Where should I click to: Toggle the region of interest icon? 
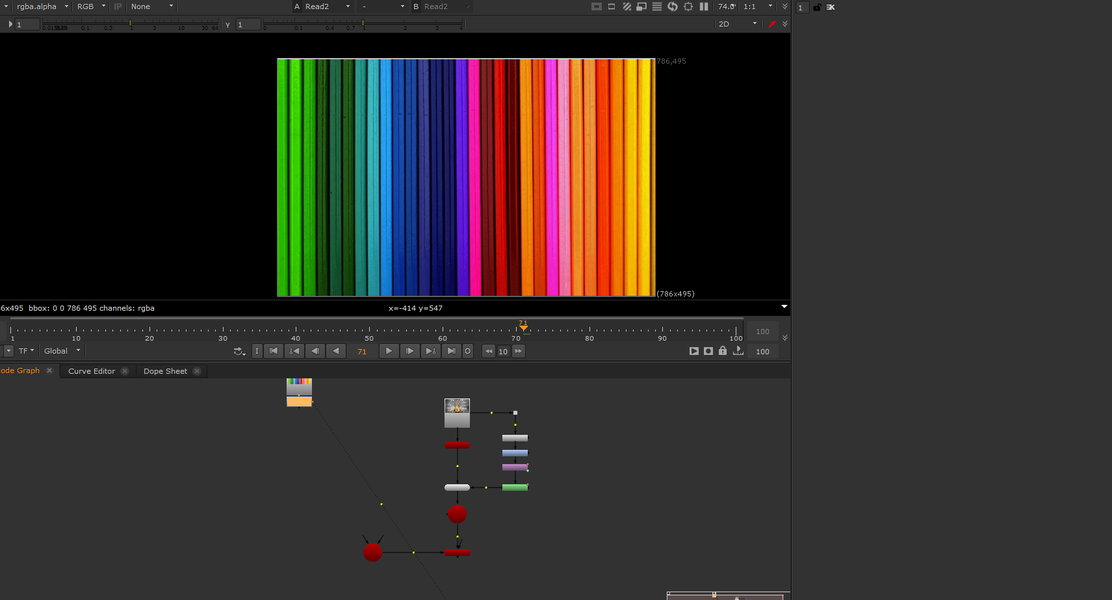click(611, 6)
